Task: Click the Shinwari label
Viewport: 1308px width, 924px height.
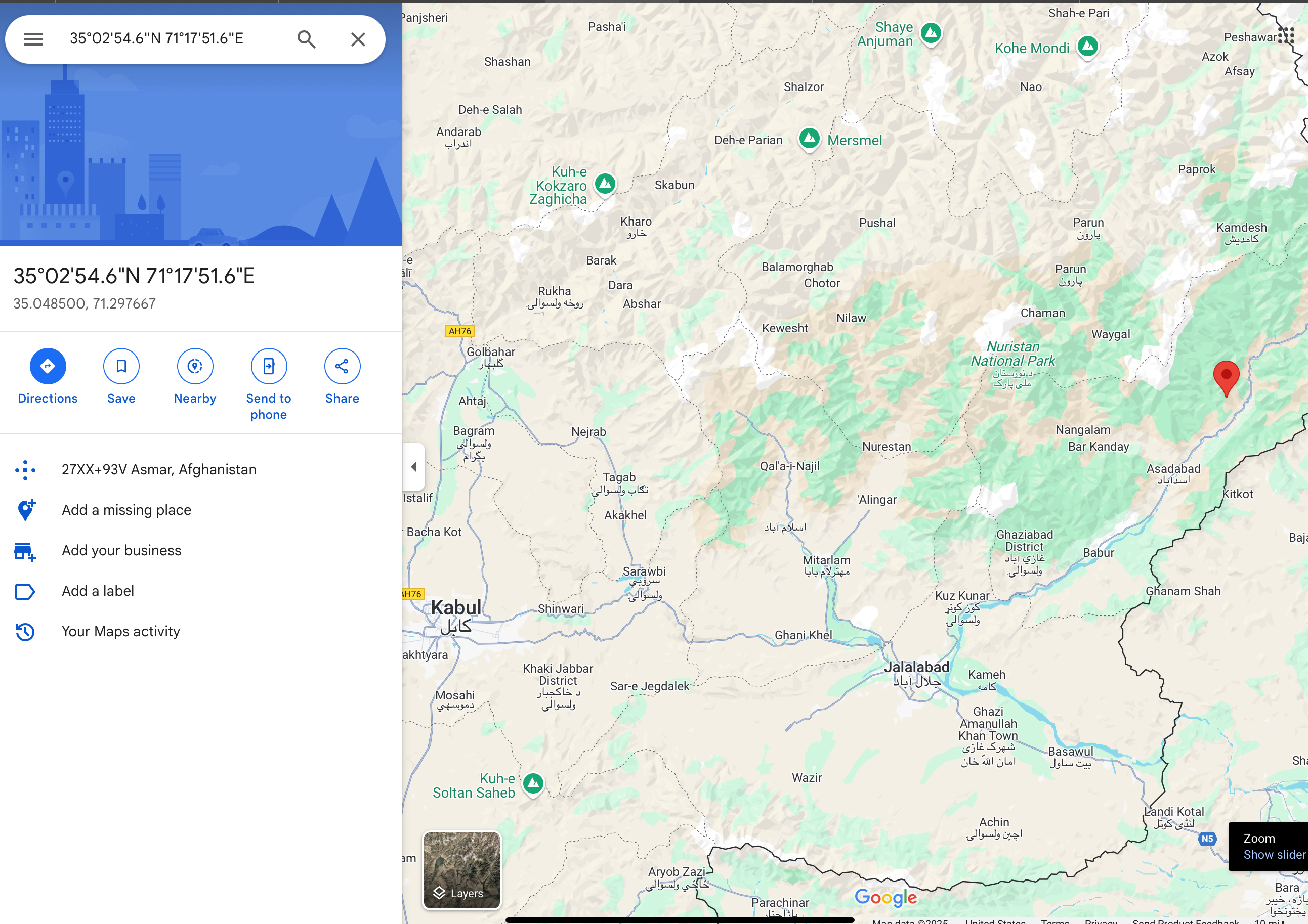Action: (561, 608)
